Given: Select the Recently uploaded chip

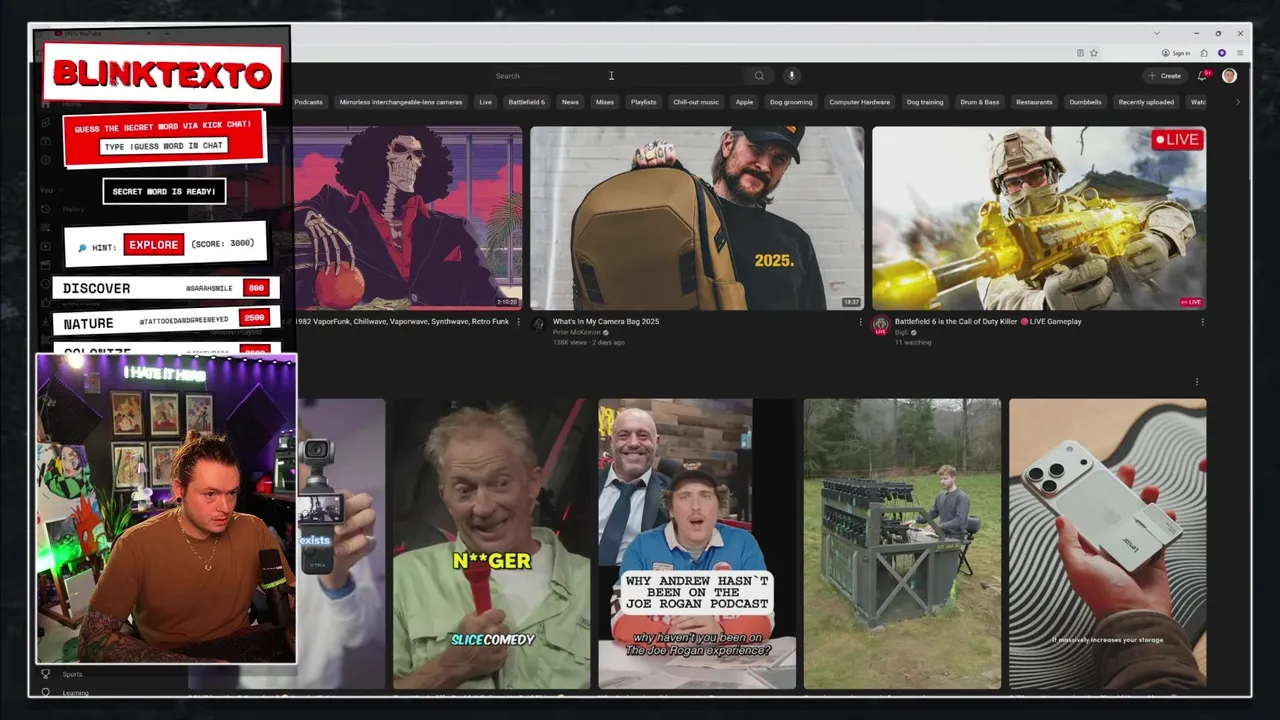Looking at the screenshot, I should tap(1146, 102).
